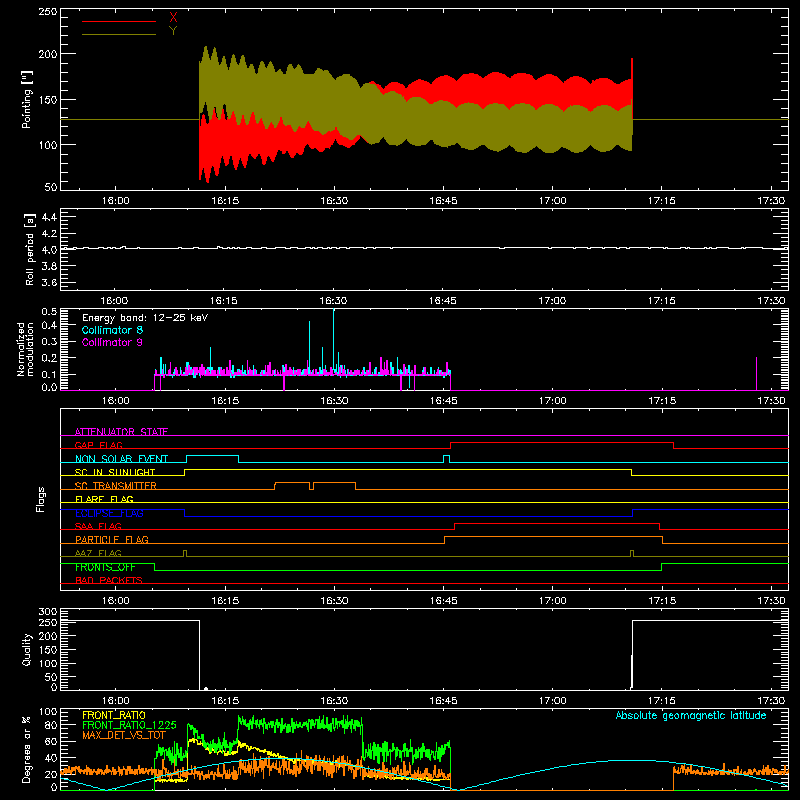Select the 'X' legend label
This screenshot has width=800, height=800.
pos(173,18)
